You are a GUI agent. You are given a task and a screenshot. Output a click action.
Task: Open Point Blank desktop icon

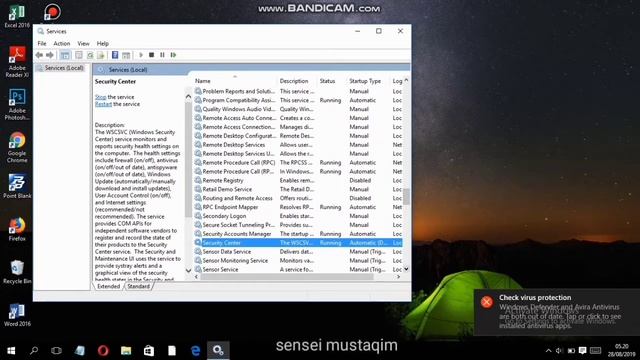[17, 186]
